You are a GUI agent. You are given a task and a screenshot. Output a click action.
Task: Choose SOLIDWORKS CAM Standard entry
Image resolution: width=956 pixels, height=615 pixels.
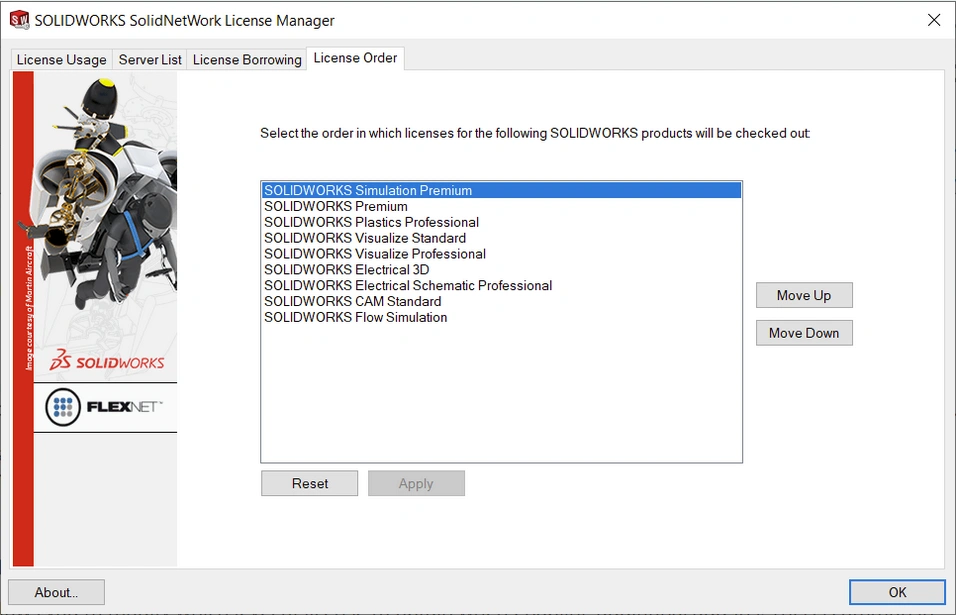501,301
